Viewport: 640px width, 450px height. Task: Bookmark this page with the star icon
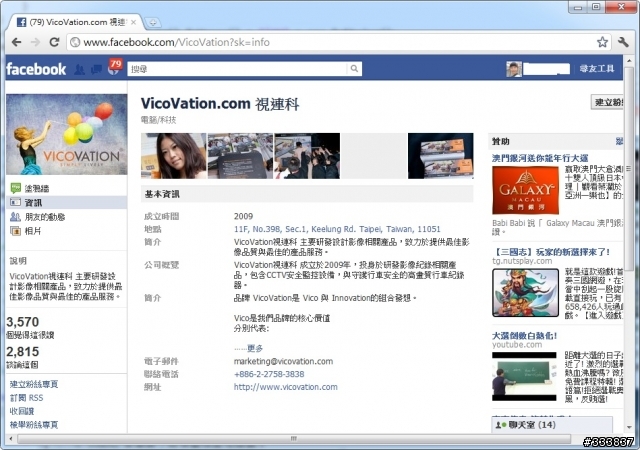[x=602, y=42]
